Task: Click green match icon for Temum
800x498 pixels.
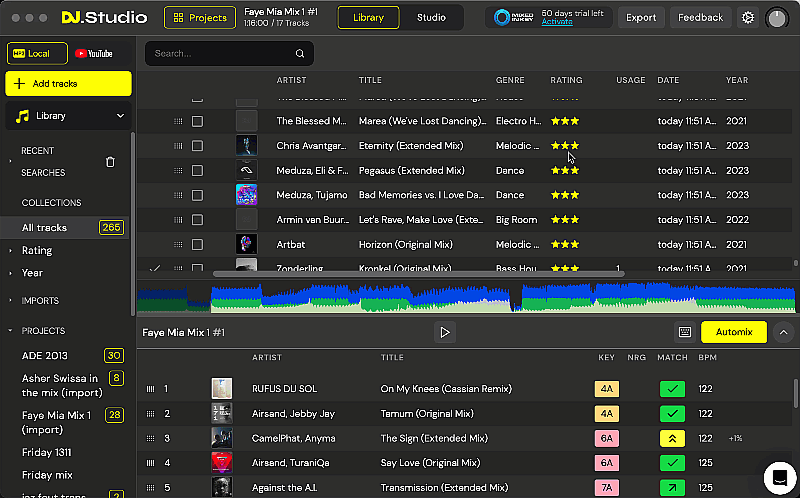Action: (672, 413)
